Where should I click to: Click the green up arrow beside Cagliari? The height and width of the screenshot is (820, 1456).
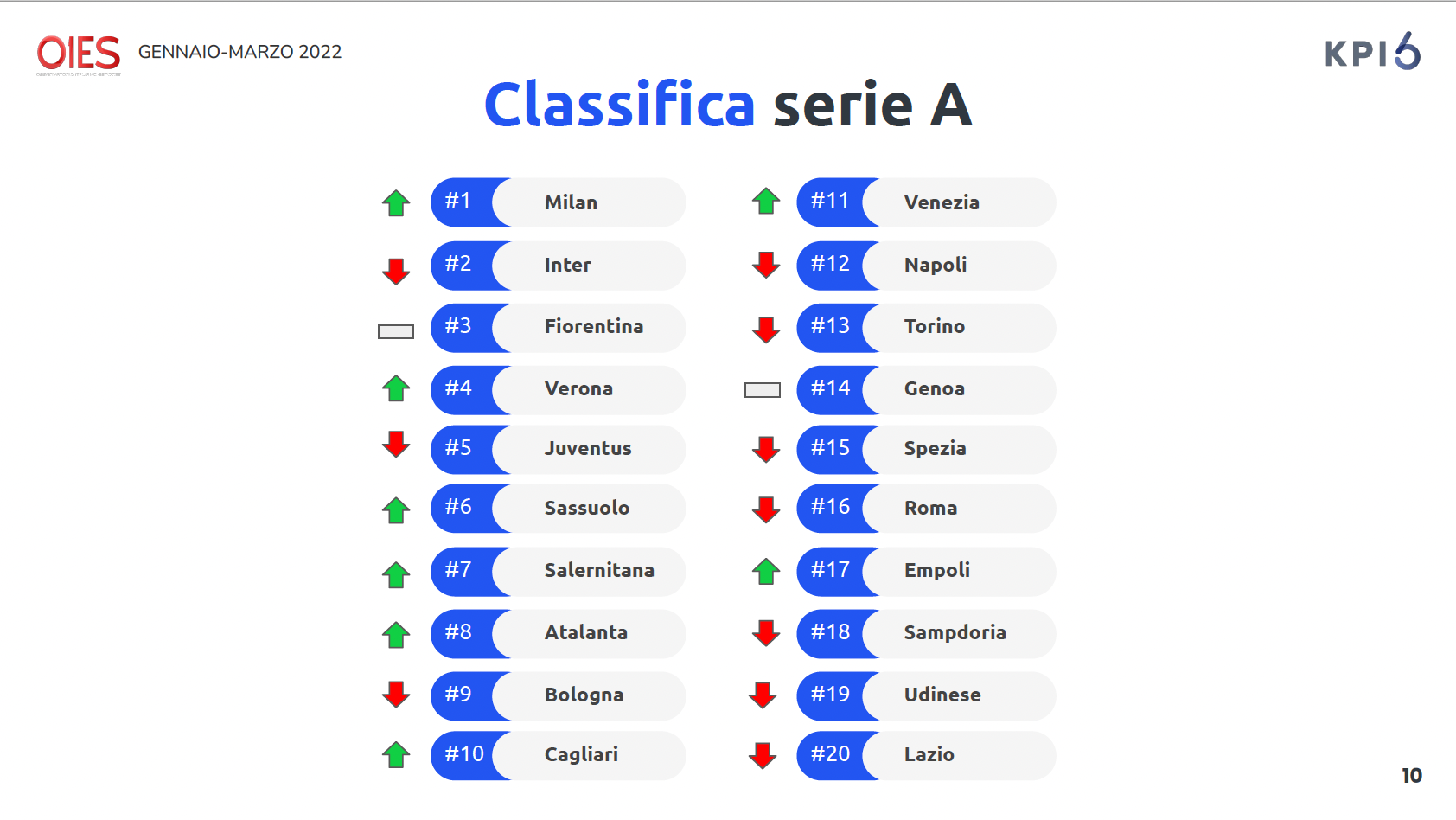coord(396,755)
